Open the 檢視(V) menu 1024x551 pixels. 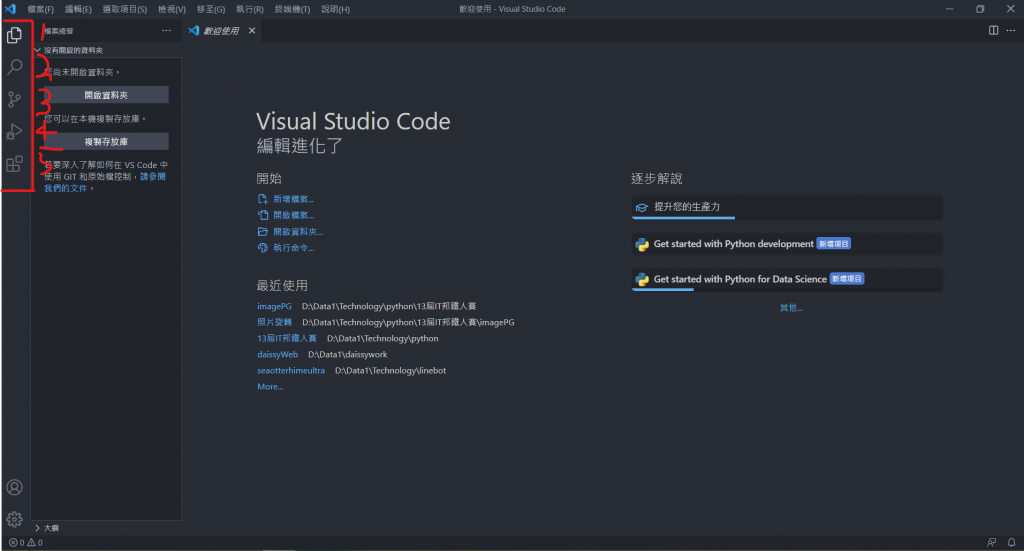pos(172,9)
